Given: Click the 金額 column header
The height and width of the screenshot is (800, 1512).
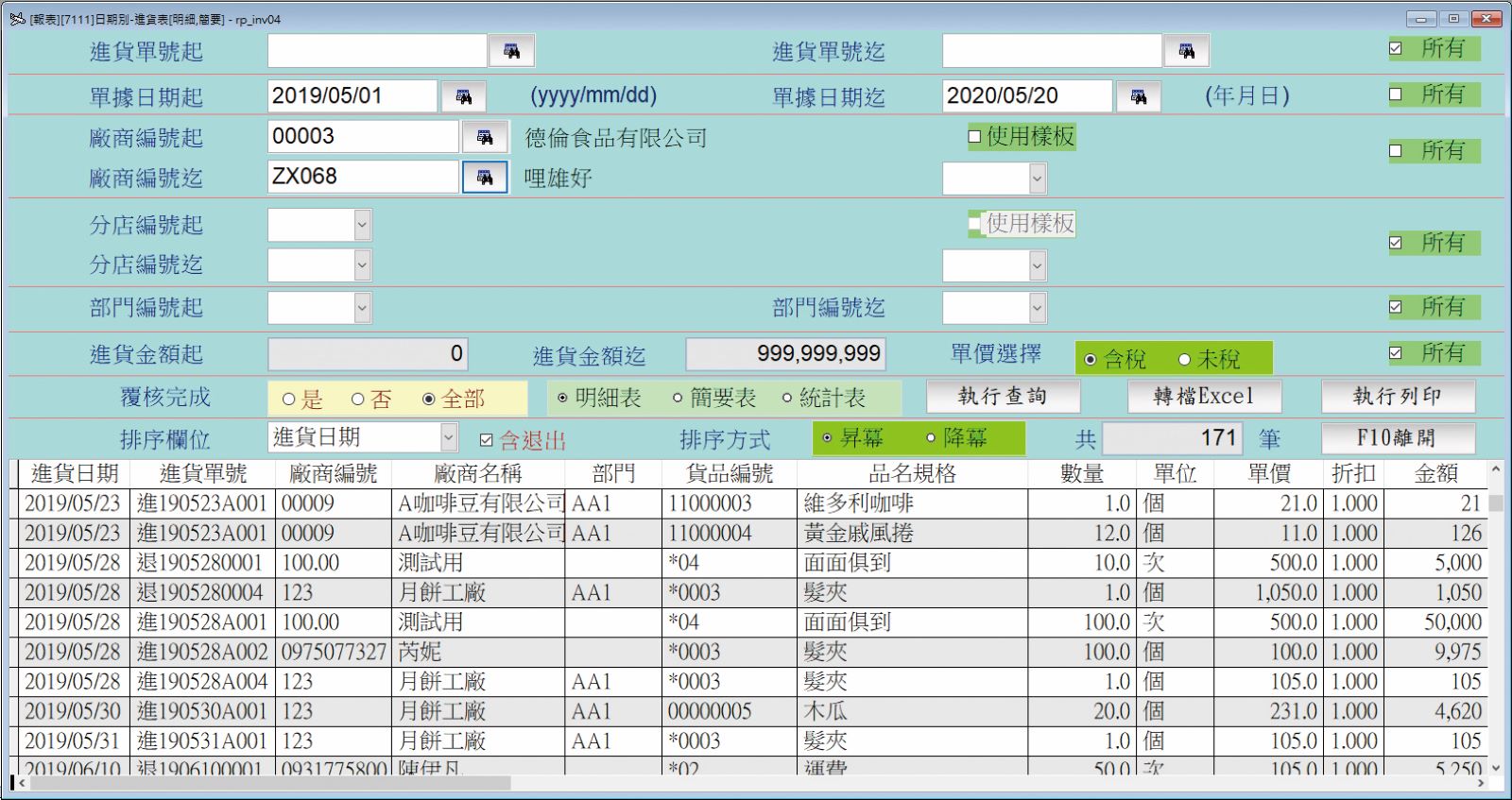Looking at the screenshot, I should tap(1436, 474).
